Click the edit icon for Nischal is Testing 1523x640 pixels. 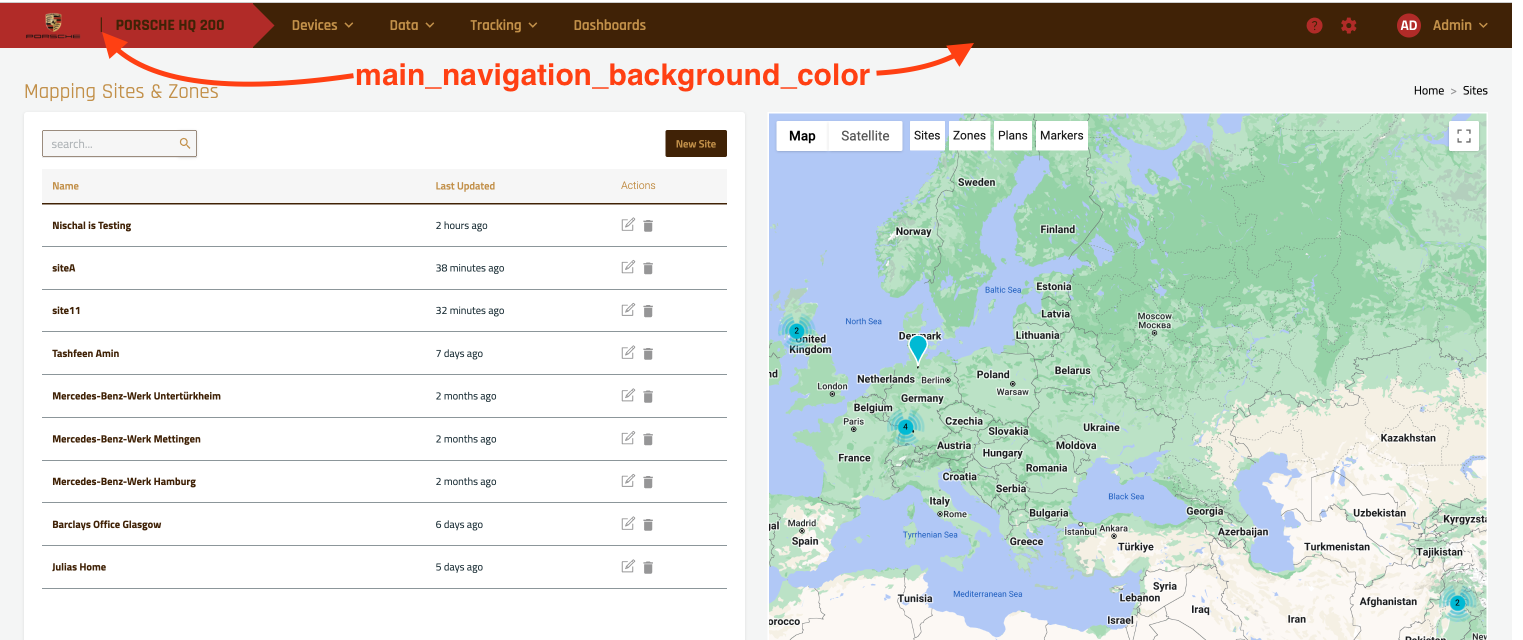tap(628, 225)
